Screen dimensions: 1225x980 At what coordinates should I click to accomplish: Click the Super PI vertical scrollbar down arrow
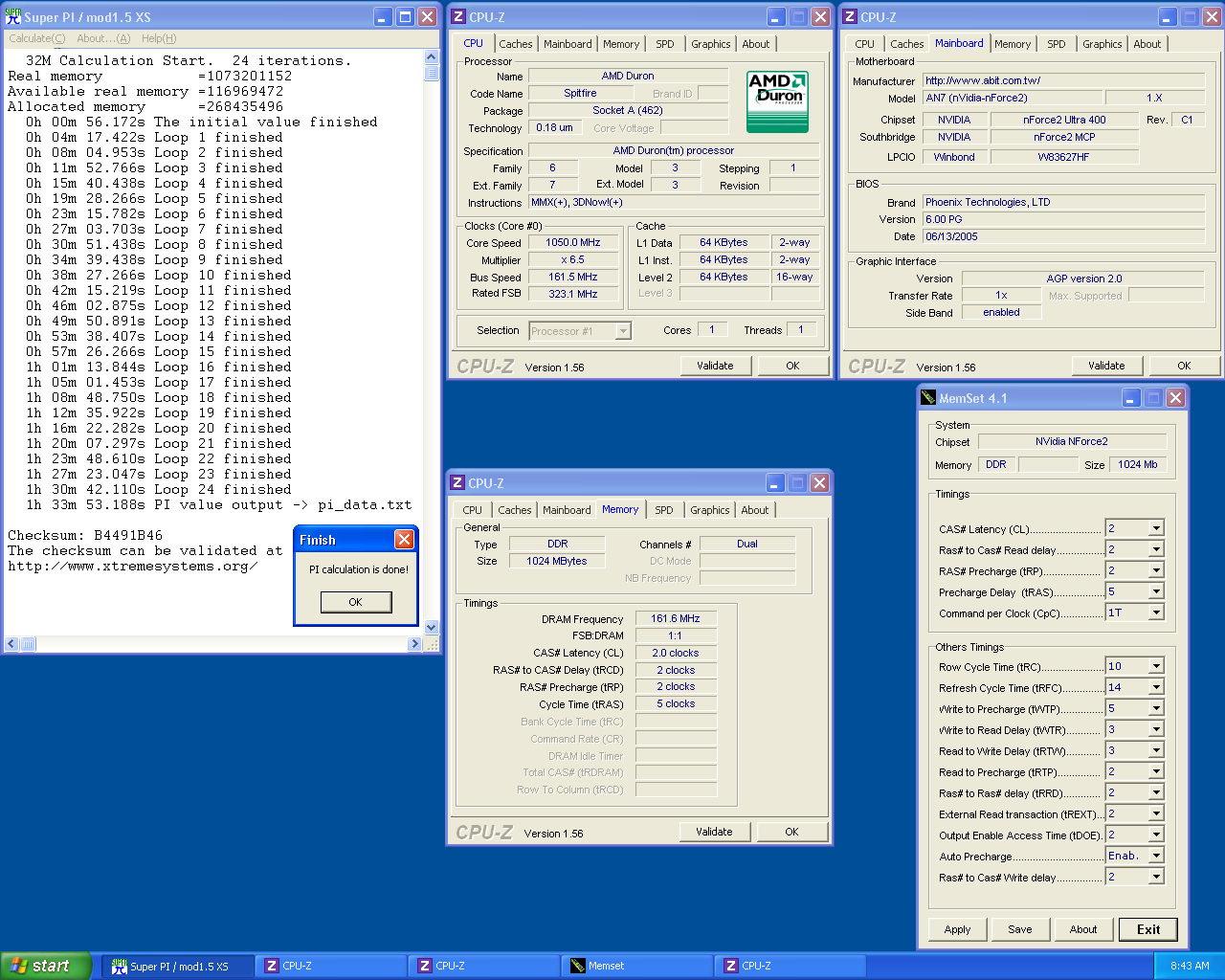click(432, 628)
